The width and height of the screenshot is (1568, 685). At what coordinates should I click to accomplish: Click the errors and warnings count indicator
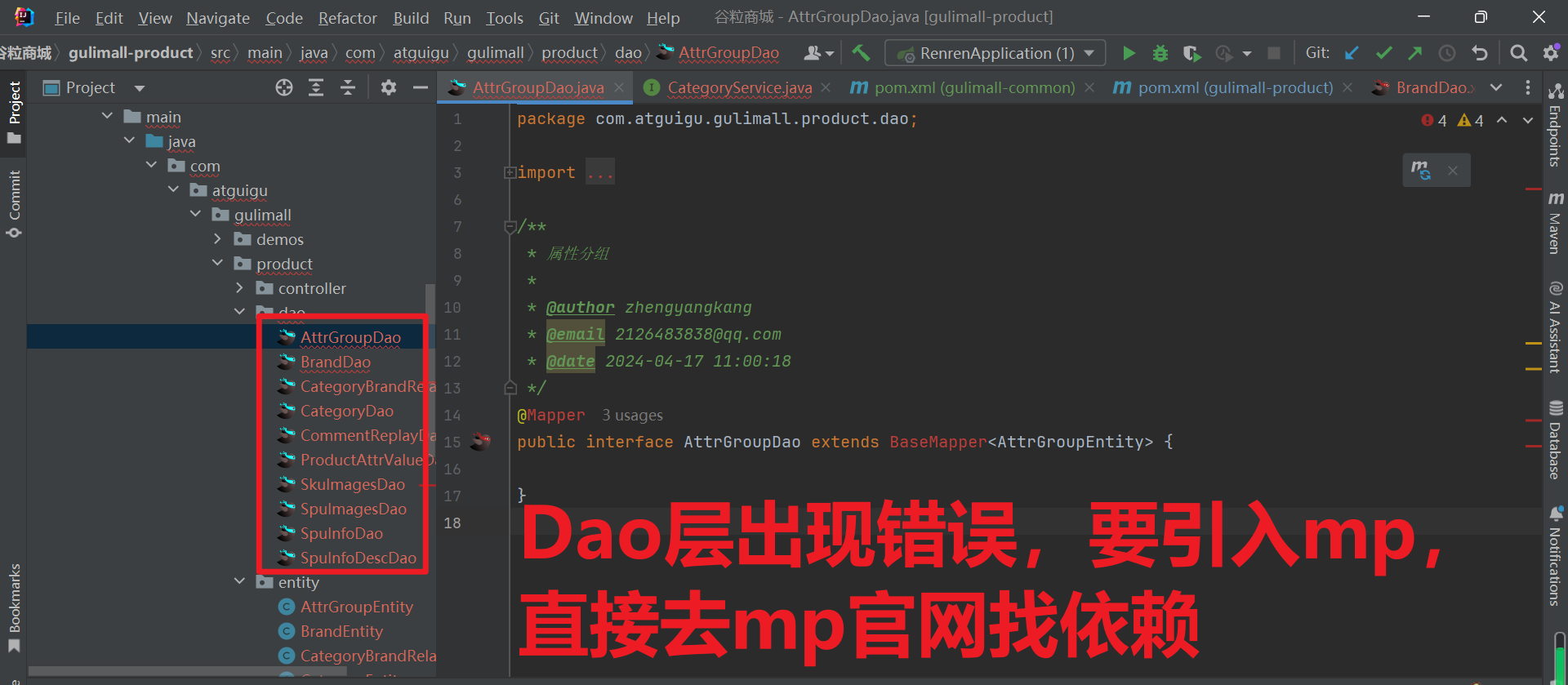1452,120
